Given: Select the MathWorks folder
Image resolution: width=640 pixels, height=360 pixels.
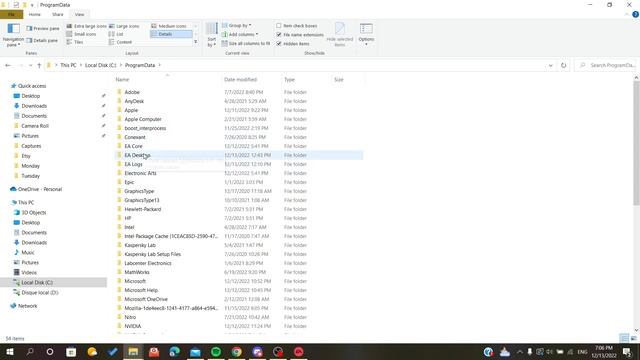Looking at the screenshot, I should [137, 272].
